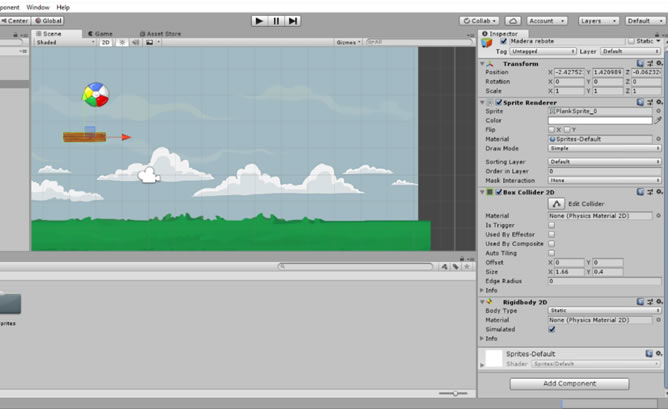Image resolution: width=668 pixels, height=409 pixels.
Task: Open the Mask Interaction dropdown
Action: coord(604,180)
